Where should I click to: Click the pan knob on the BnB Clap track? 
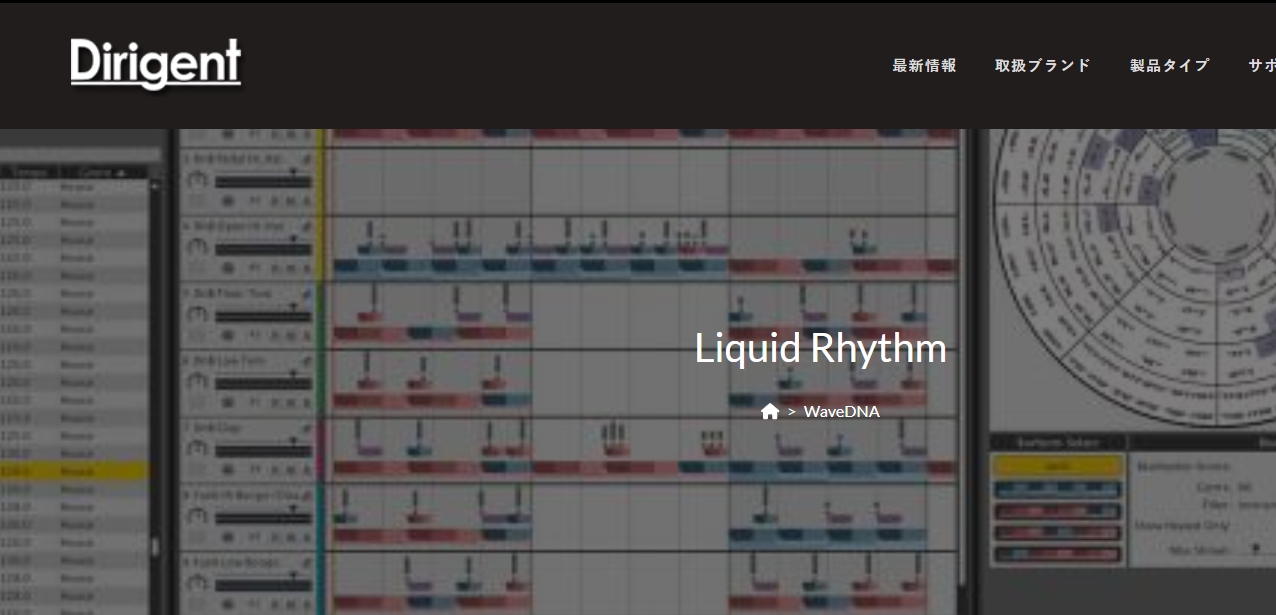pos(197,450)
